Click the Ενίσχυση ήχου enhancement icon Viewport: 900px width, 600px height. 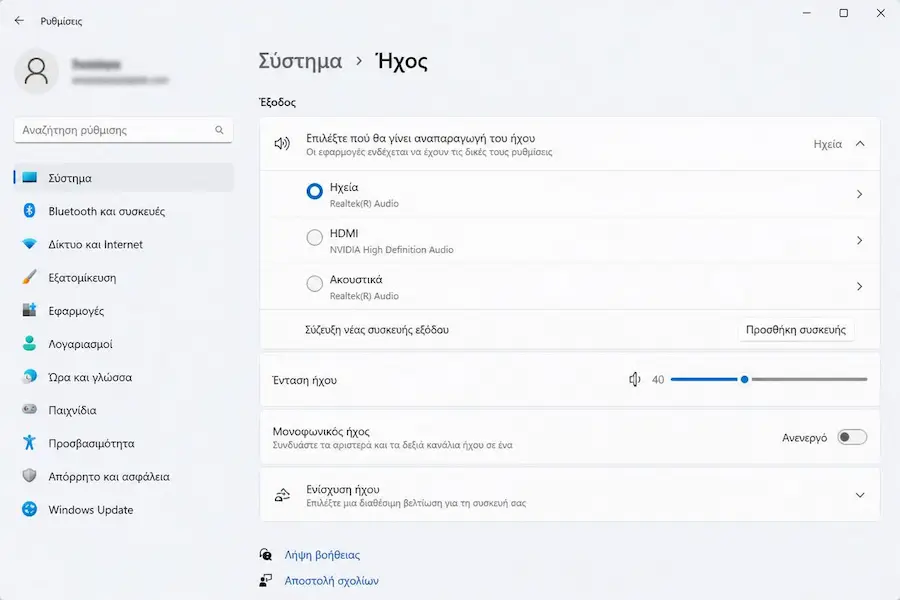[x=282, y=495]
